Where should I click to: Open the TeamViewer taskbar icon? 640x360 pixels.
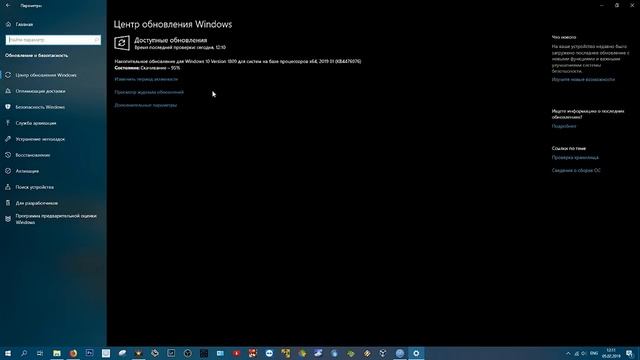pyautogui.click(x=269, y=353)
